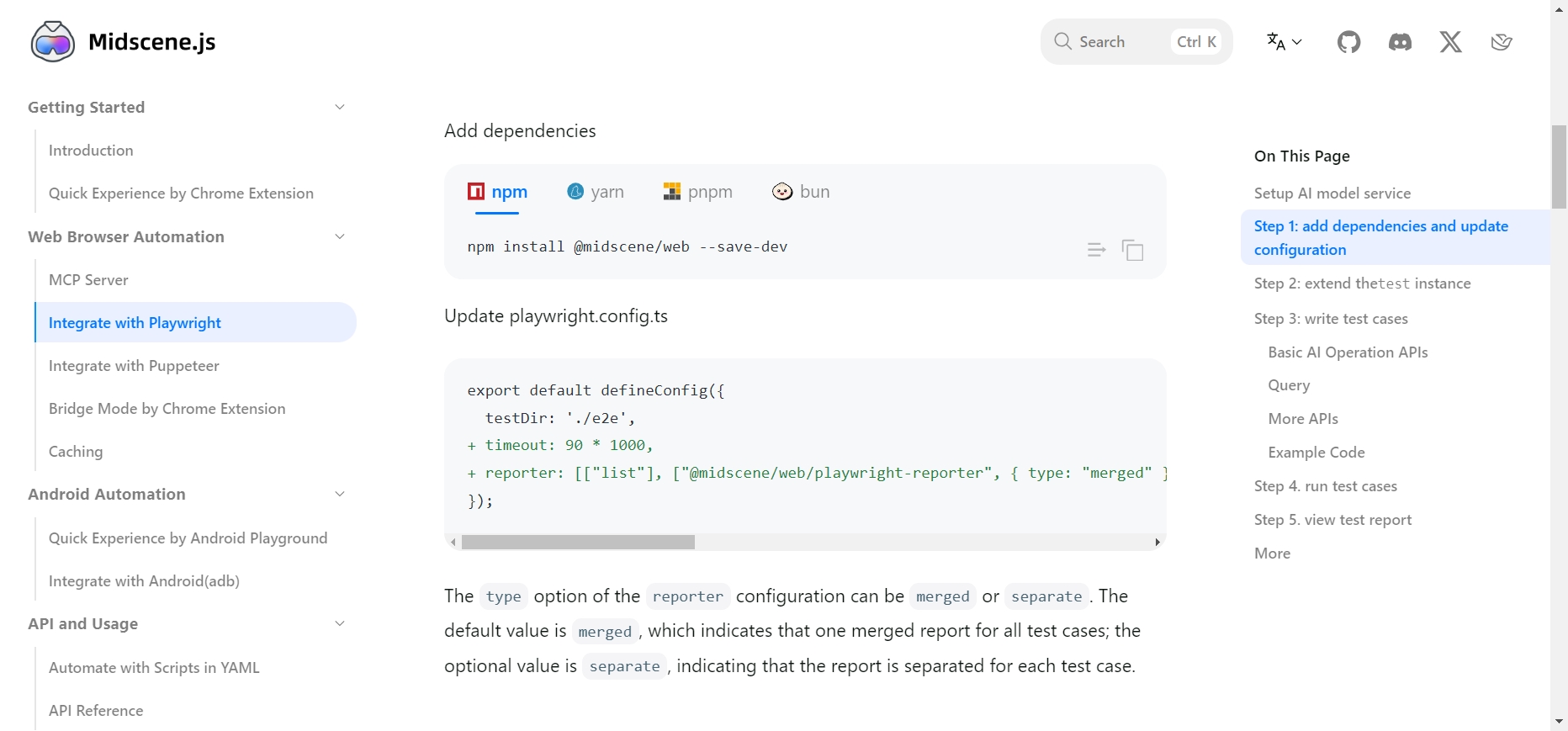Collapse the API and Usage section

[x=340, y=623]
